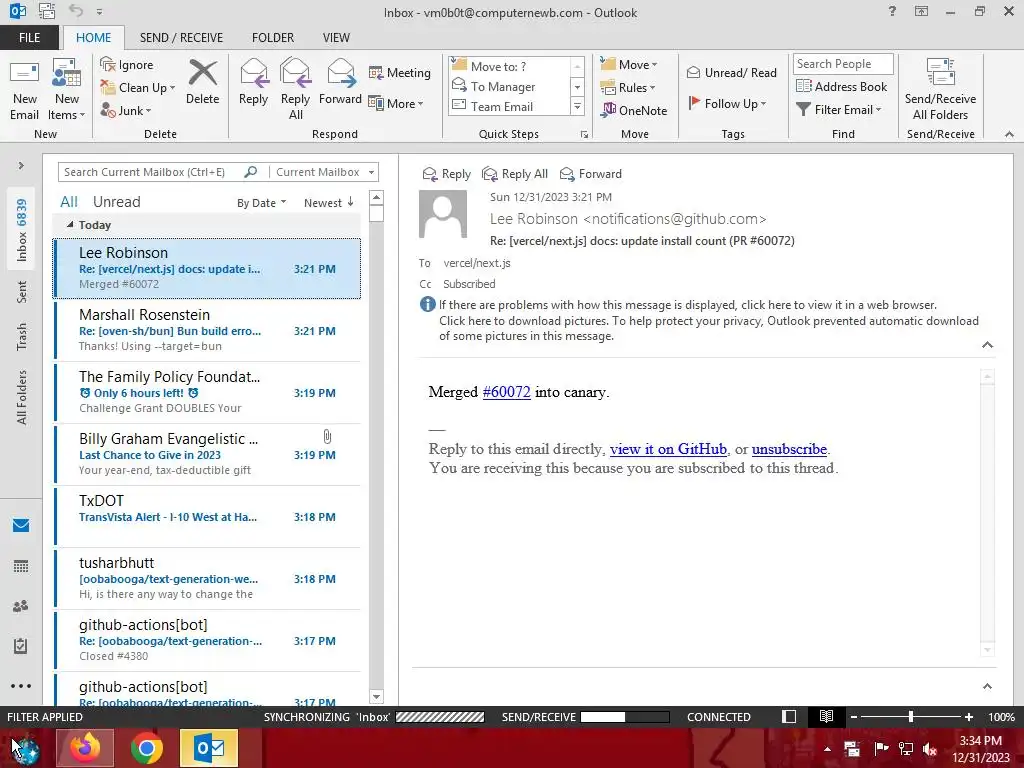
Task: Switch to the People view
Action: pos(21,606)
